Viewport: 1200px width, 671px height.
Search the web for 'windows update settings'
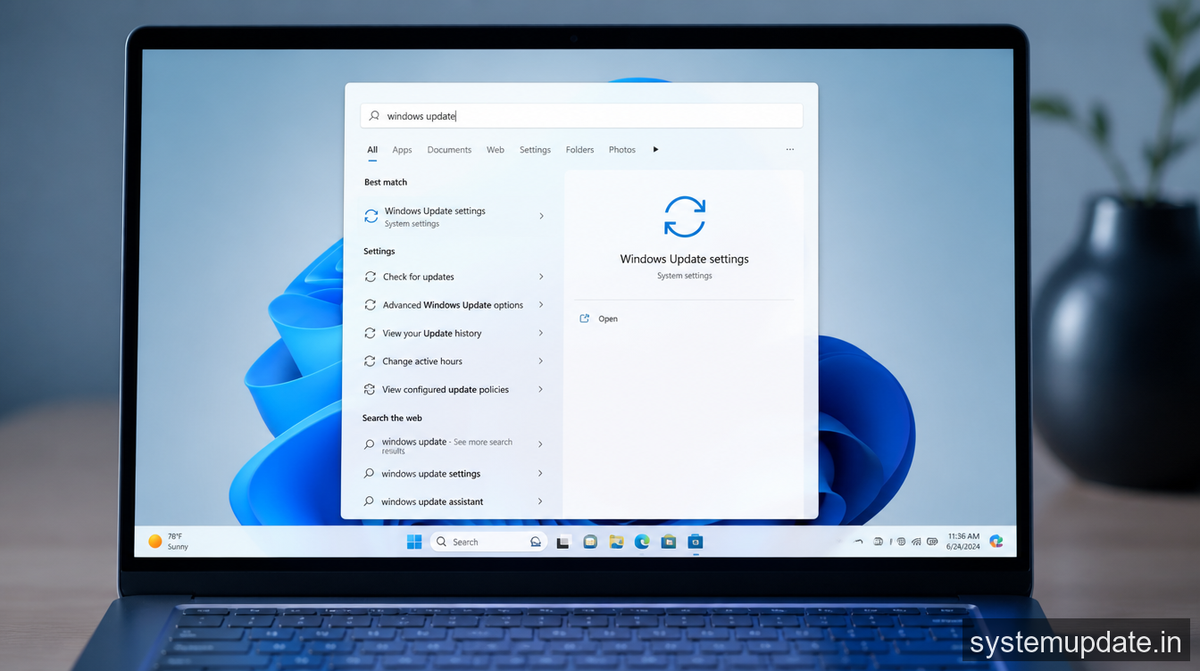(x=455, y=474)
